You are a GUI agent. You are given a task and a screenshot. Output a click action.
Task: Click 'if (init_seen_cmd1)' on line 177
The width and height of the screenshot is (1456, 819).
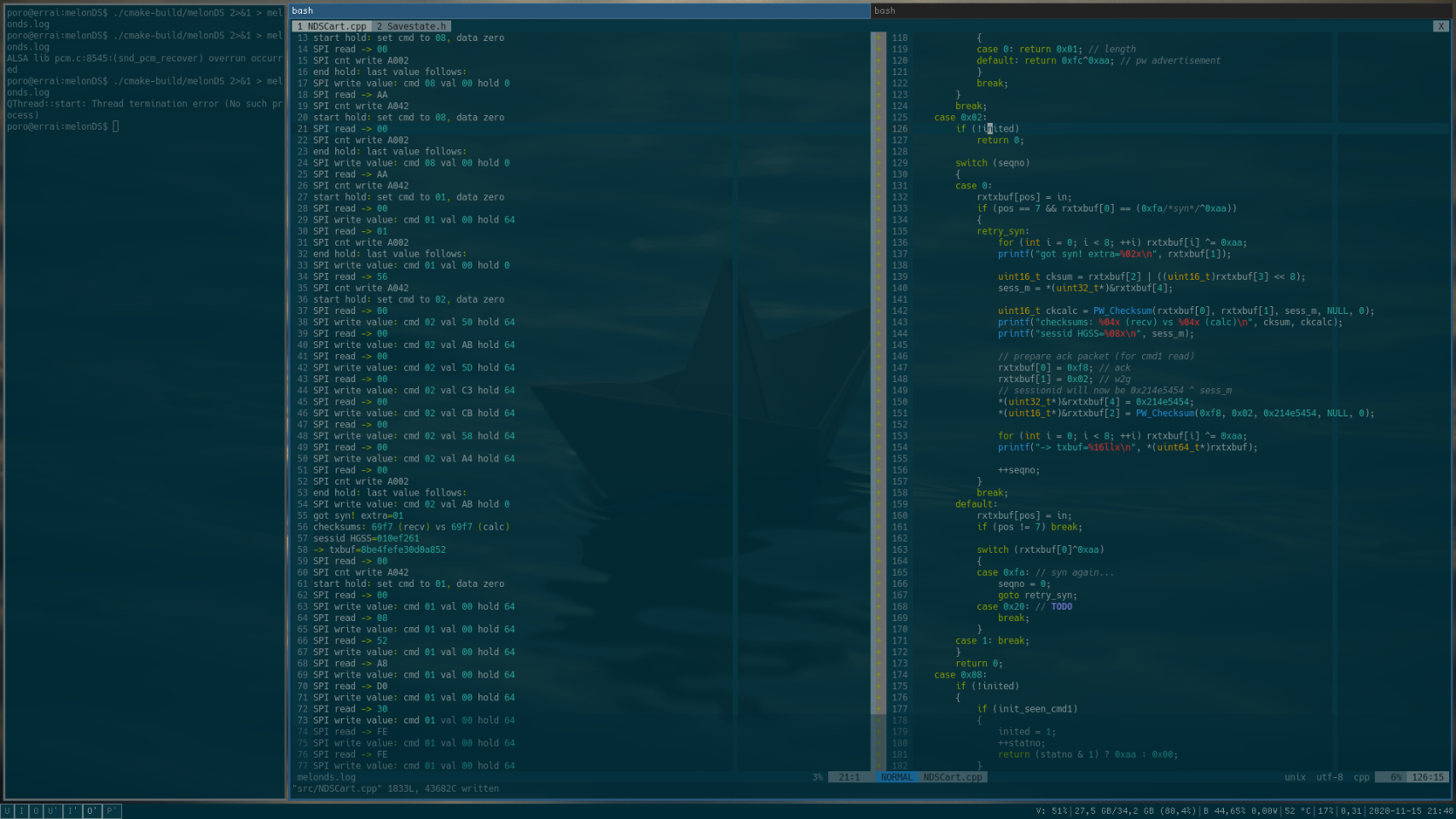pyautogui.click(x=1027, y=709)
